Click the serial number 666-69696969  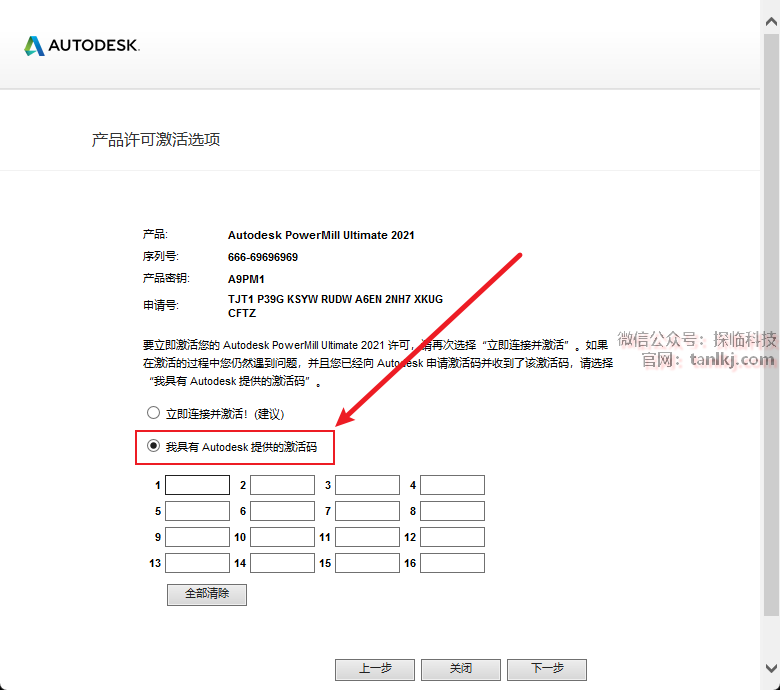tap(263, 257)
